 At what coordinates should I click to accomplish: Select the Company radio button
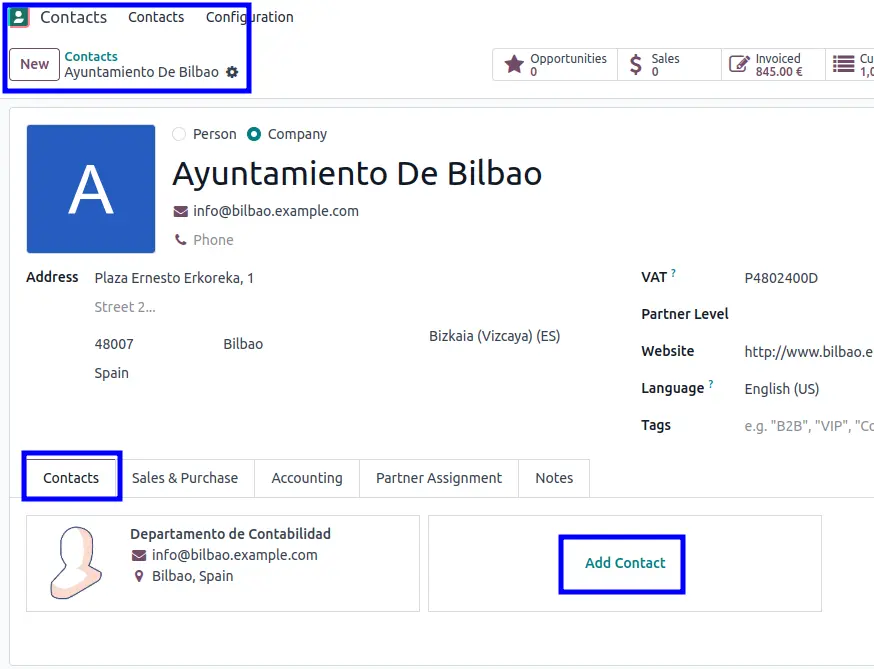[x=254, y=134]
